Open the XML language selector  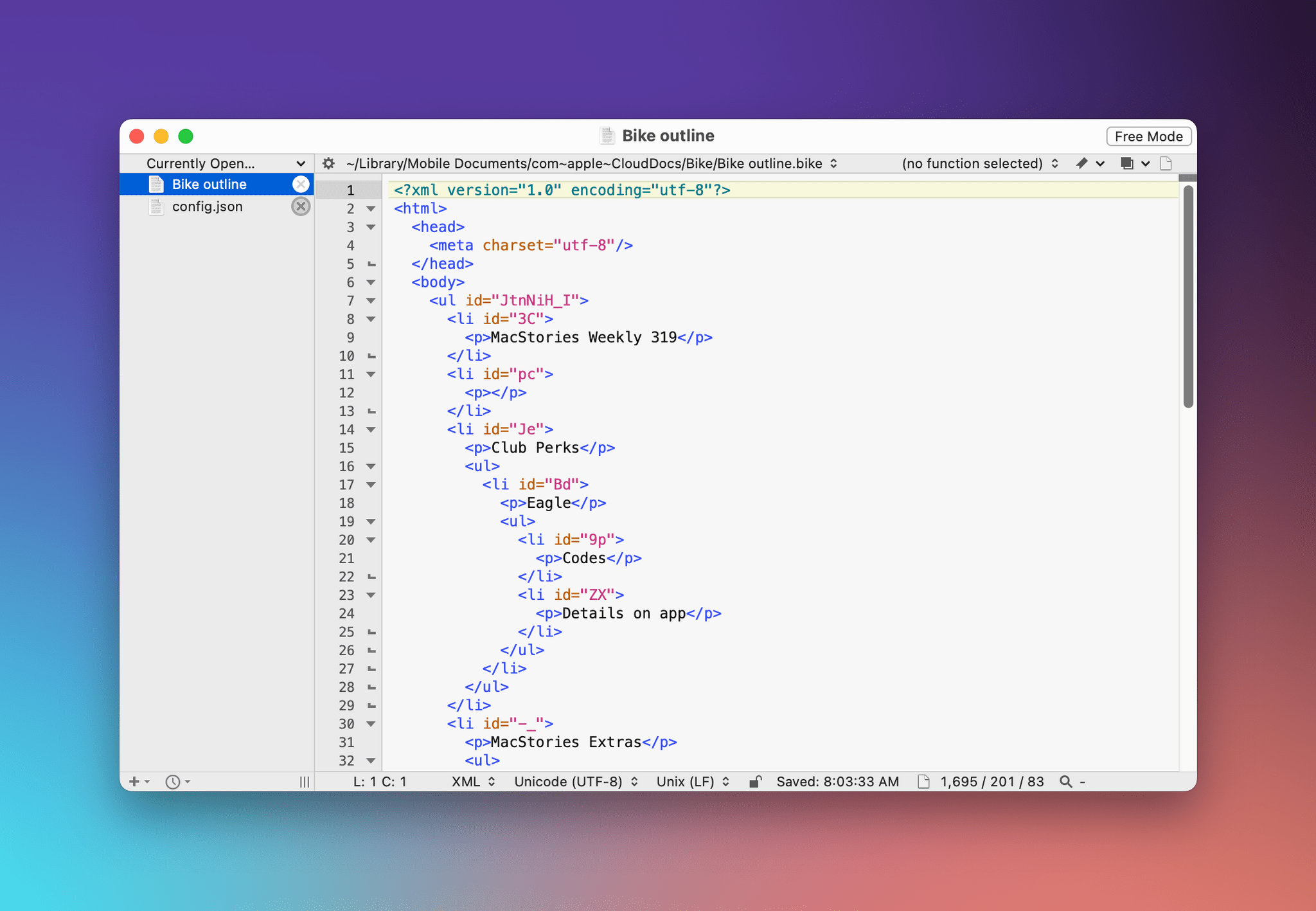point(473,782)
